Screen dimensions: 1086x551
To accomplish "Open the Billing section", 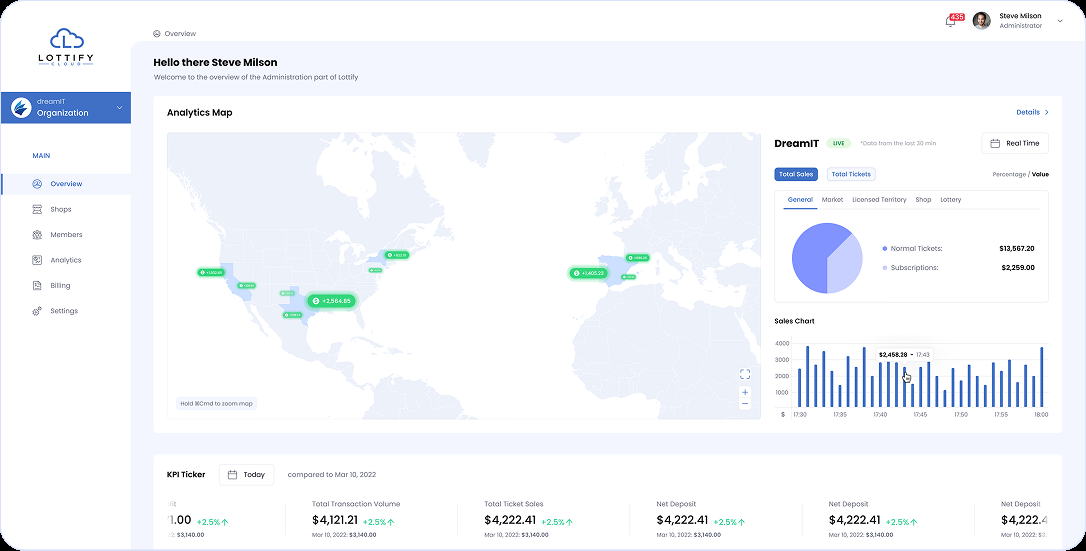I will 60,285.
